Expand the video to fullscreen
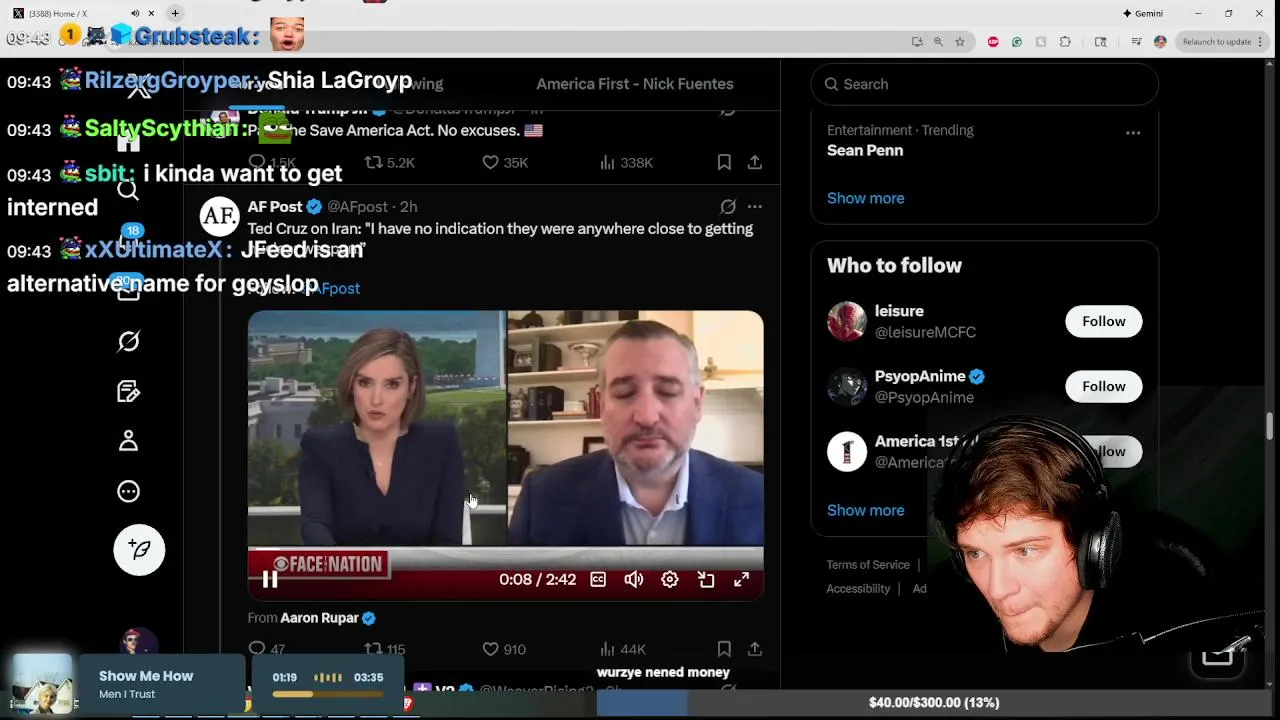This screenshot has width=1280, height=720. pyautogui.click(x=742, y=579)
